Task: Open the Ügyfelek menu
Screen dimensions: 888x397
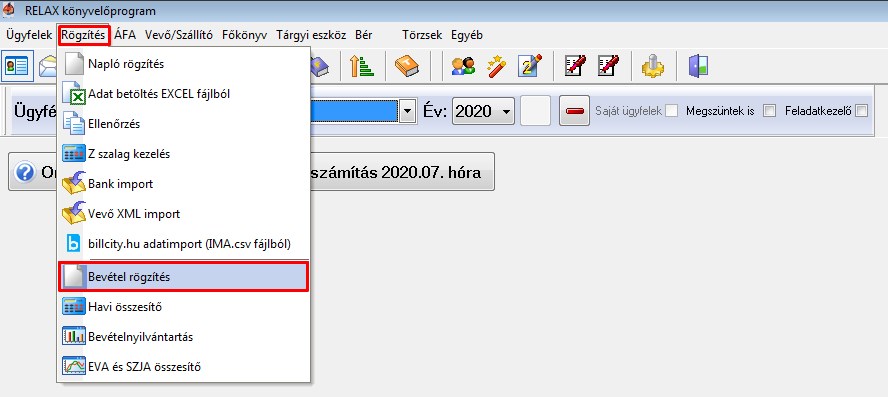Action: coord(29,35)
